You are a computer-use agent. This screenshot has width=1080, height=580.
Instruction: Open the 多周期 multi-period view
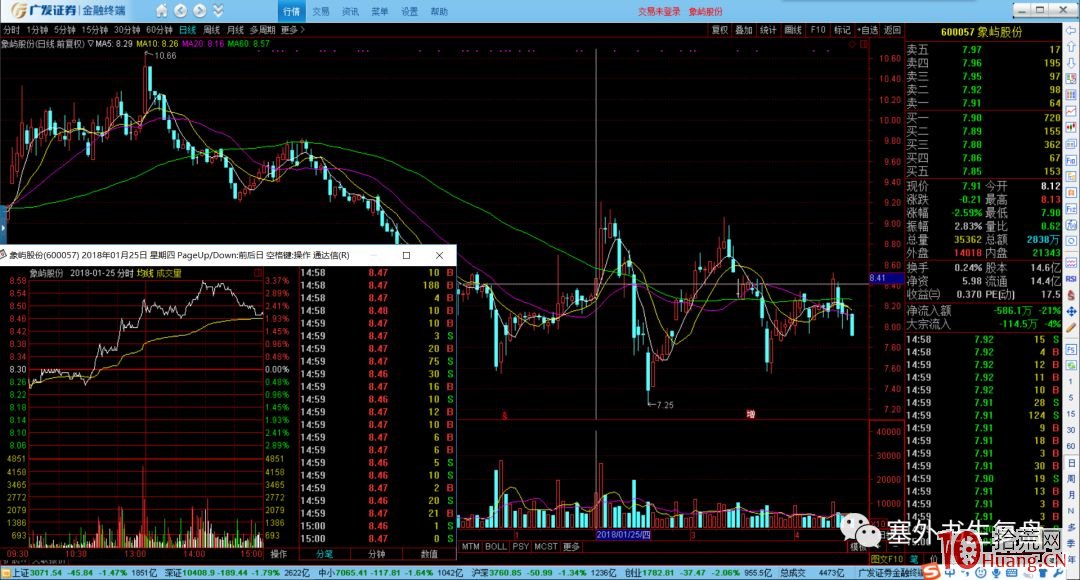[262, 30]
